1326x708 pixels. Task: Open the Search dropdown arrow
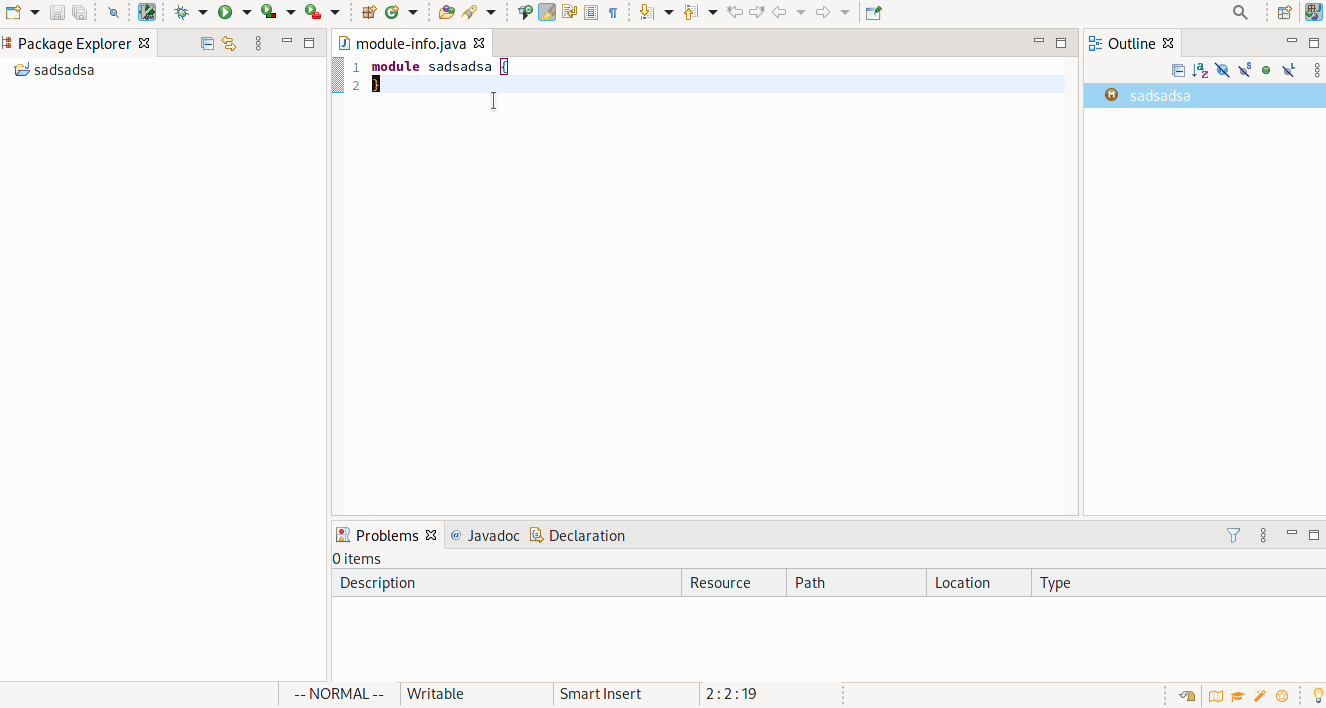click(491, 12)
